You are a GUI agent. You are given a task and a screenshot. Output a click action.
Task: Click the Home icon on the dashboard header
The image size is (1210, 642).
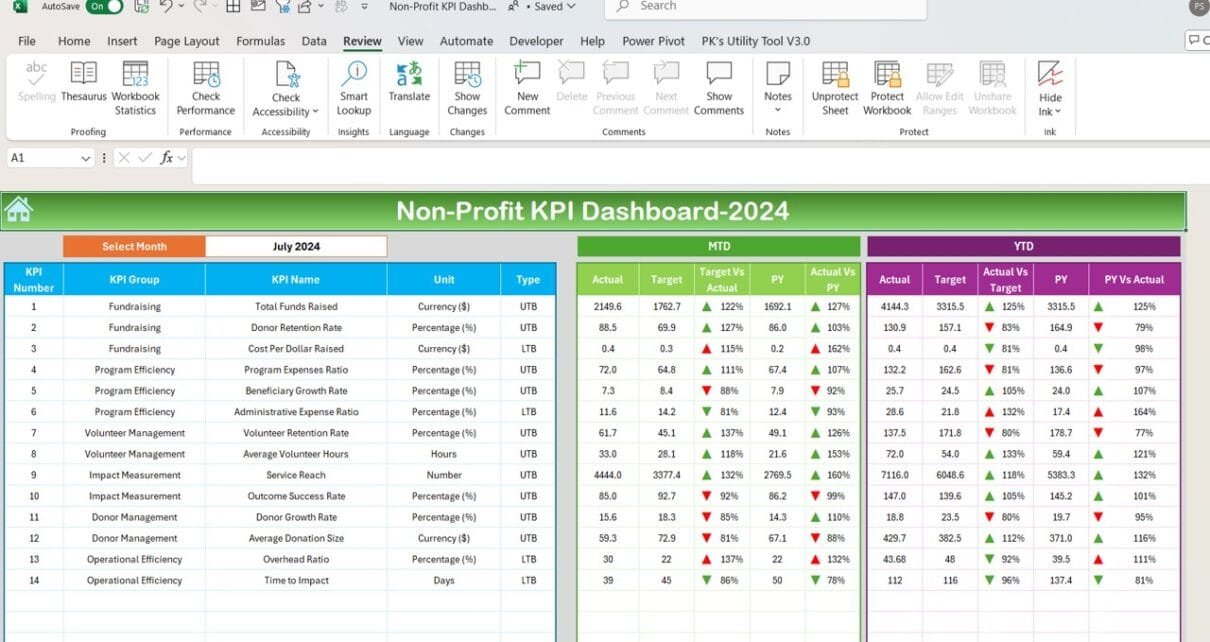click(x=18, y=209)
